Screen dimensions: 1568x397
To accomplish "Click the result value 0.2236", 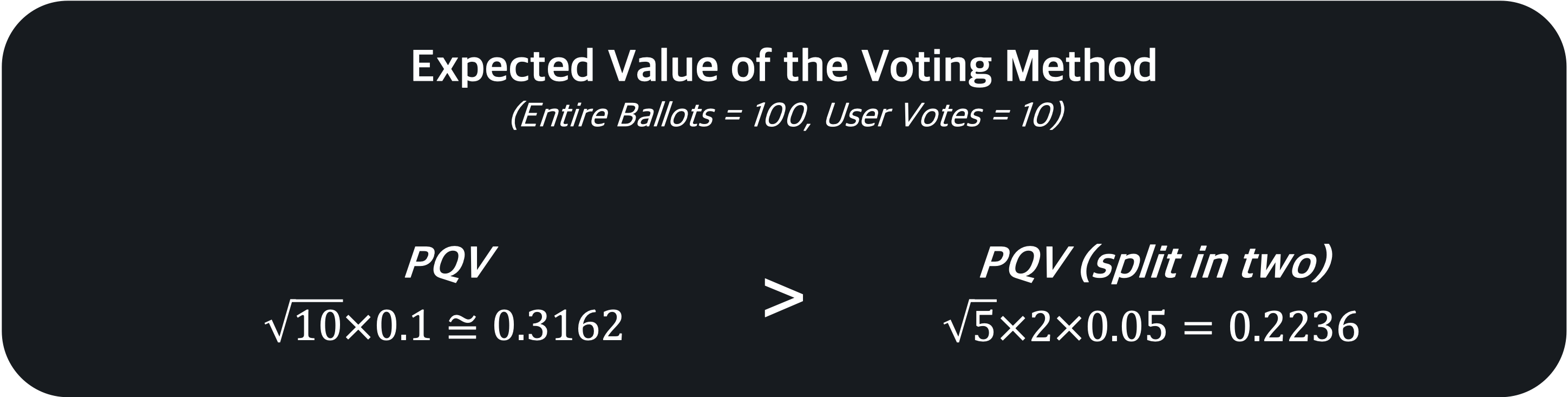I will point(1293,327).
